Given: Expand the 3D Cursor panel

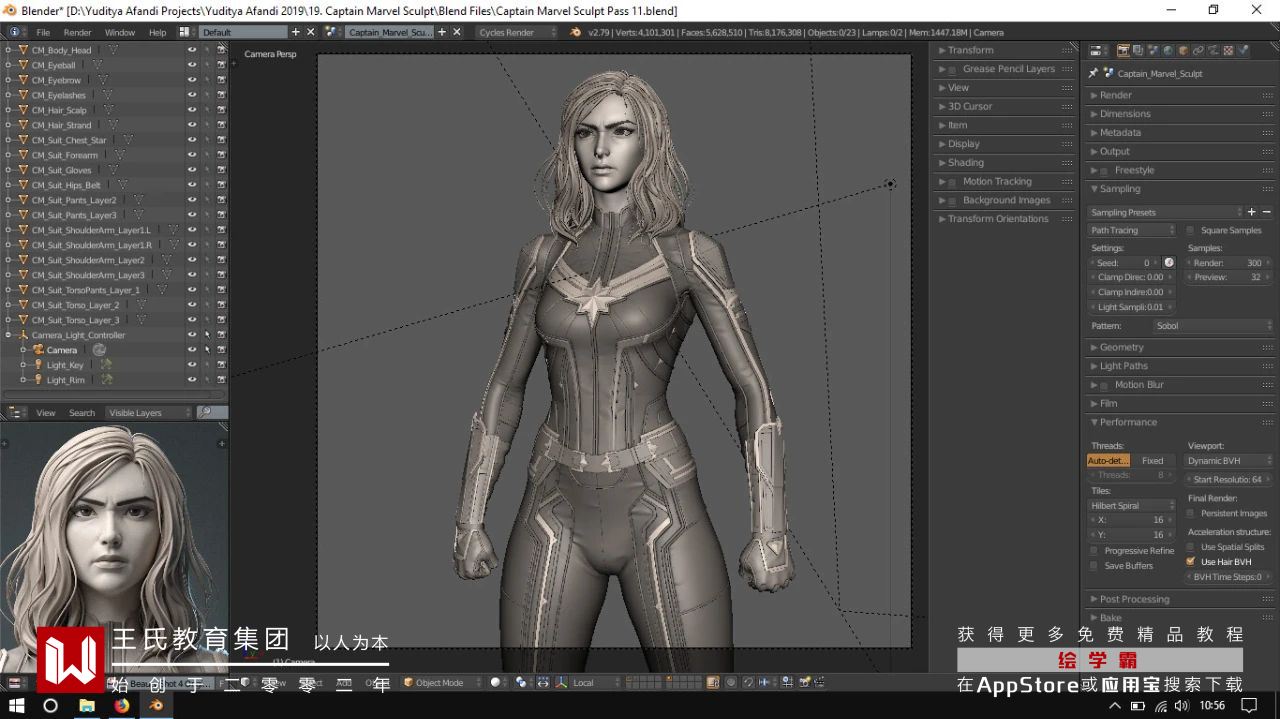Looking at the screenshot, I should pyautogui.click(x=970, y=106).
